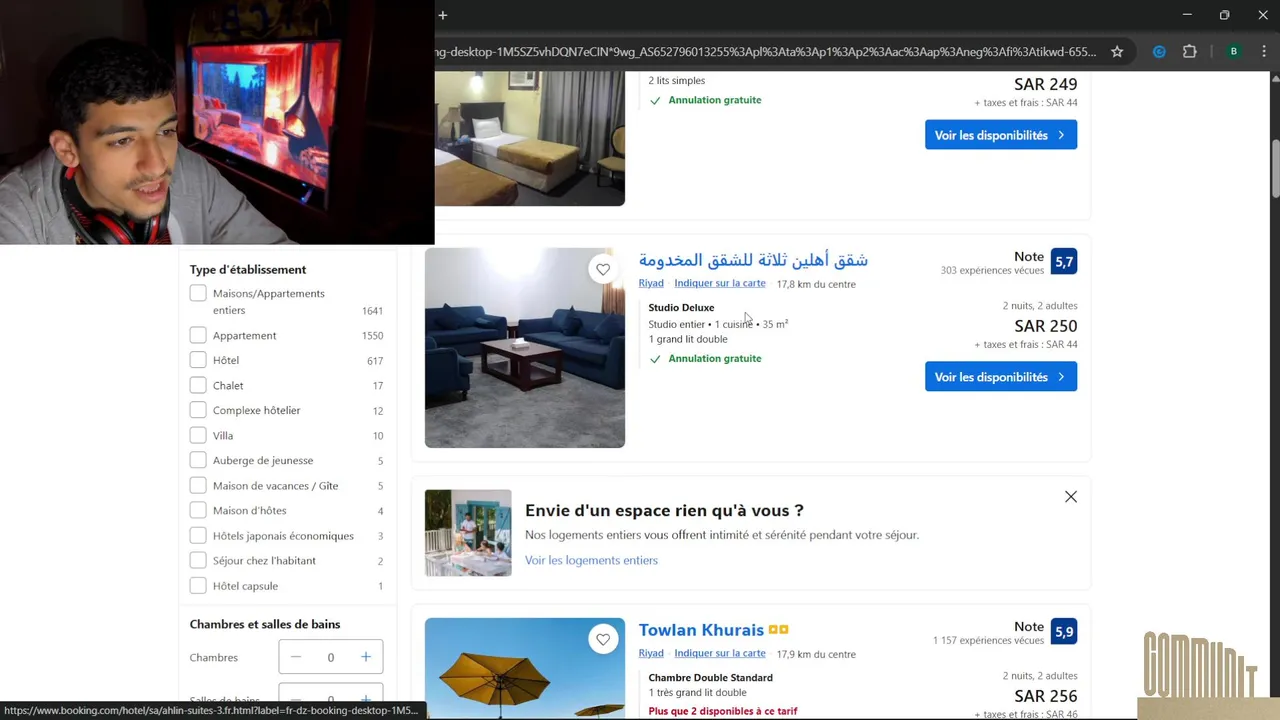Select the Complexe hôtelier checkbox
Viewport: 1280px width, 720px height.
(198, 410)
